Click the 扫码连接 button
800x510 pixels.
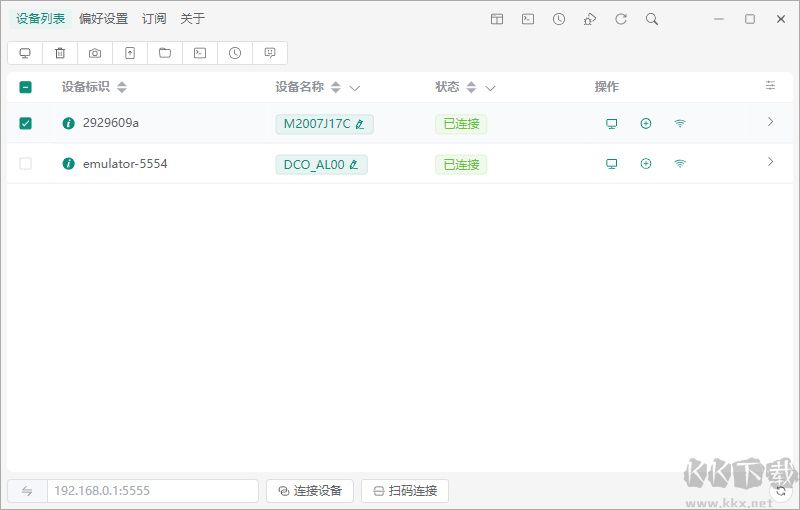(x=405, y=491)
